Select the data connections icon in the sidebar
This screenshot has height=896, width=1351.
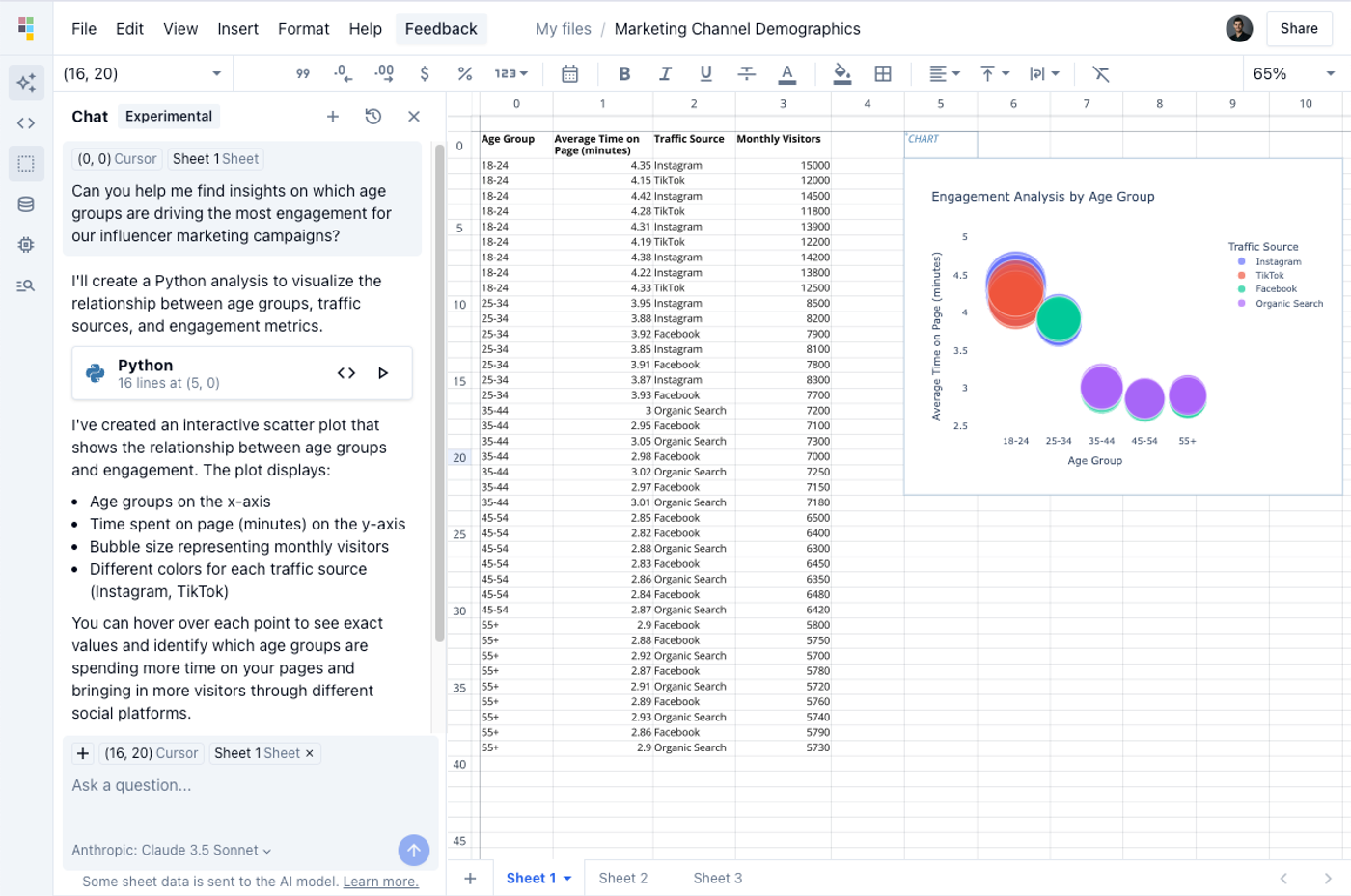pos(26,204)
